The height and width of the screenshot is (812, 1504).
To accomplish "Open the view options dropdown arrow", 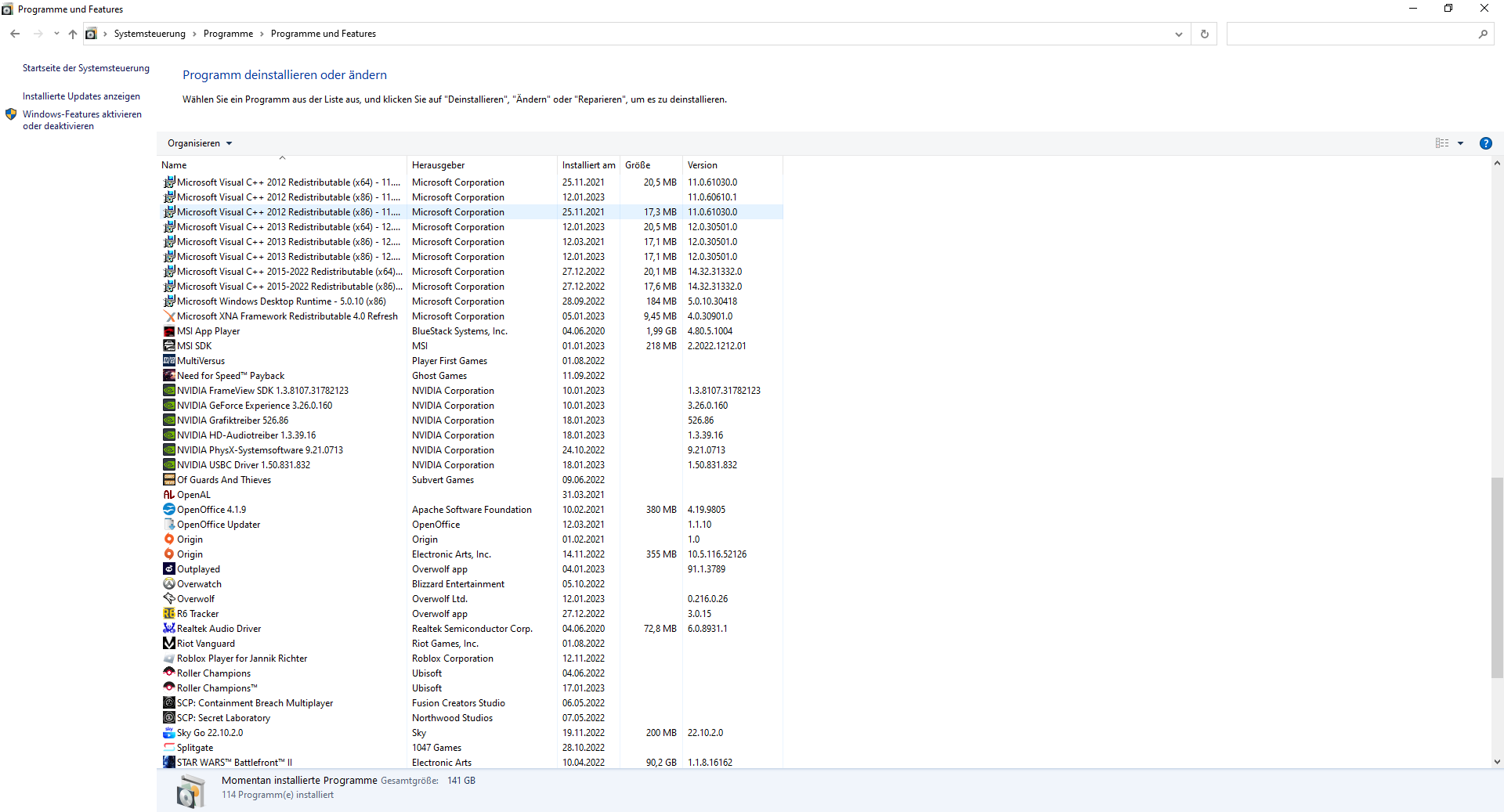I will click(1460, 143).
